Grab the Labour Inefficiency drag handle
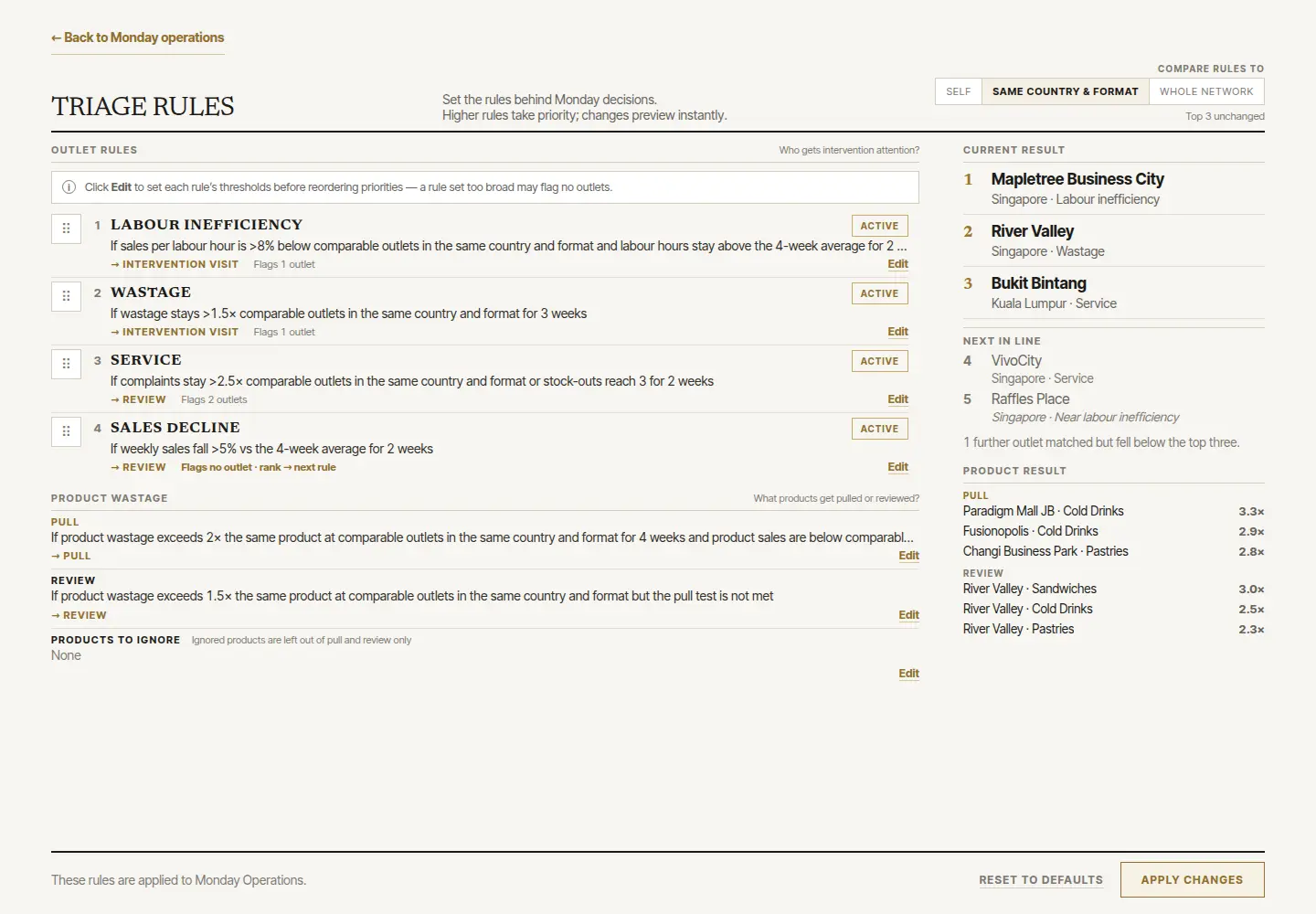 pyautogui.click(x=66, y=228)
